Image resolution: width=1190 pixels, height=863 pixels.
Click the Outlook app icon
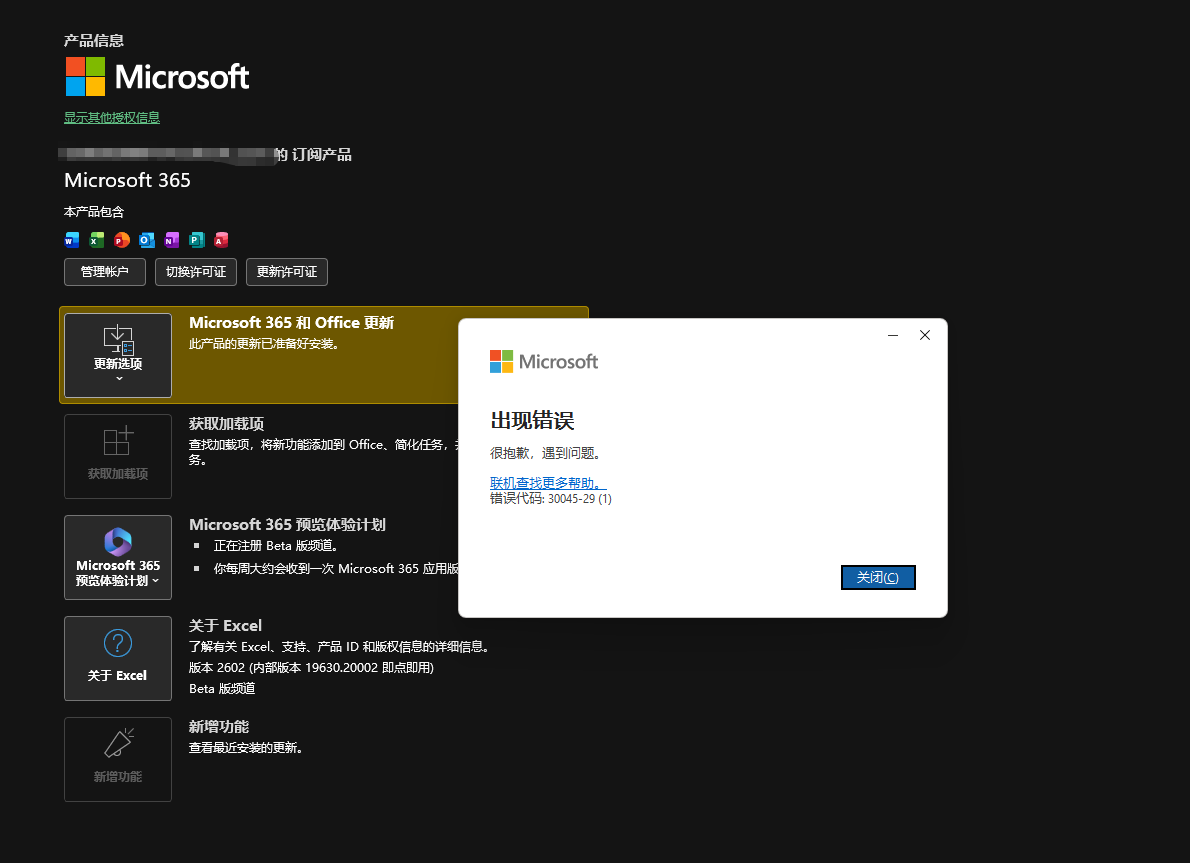(146, 240)
